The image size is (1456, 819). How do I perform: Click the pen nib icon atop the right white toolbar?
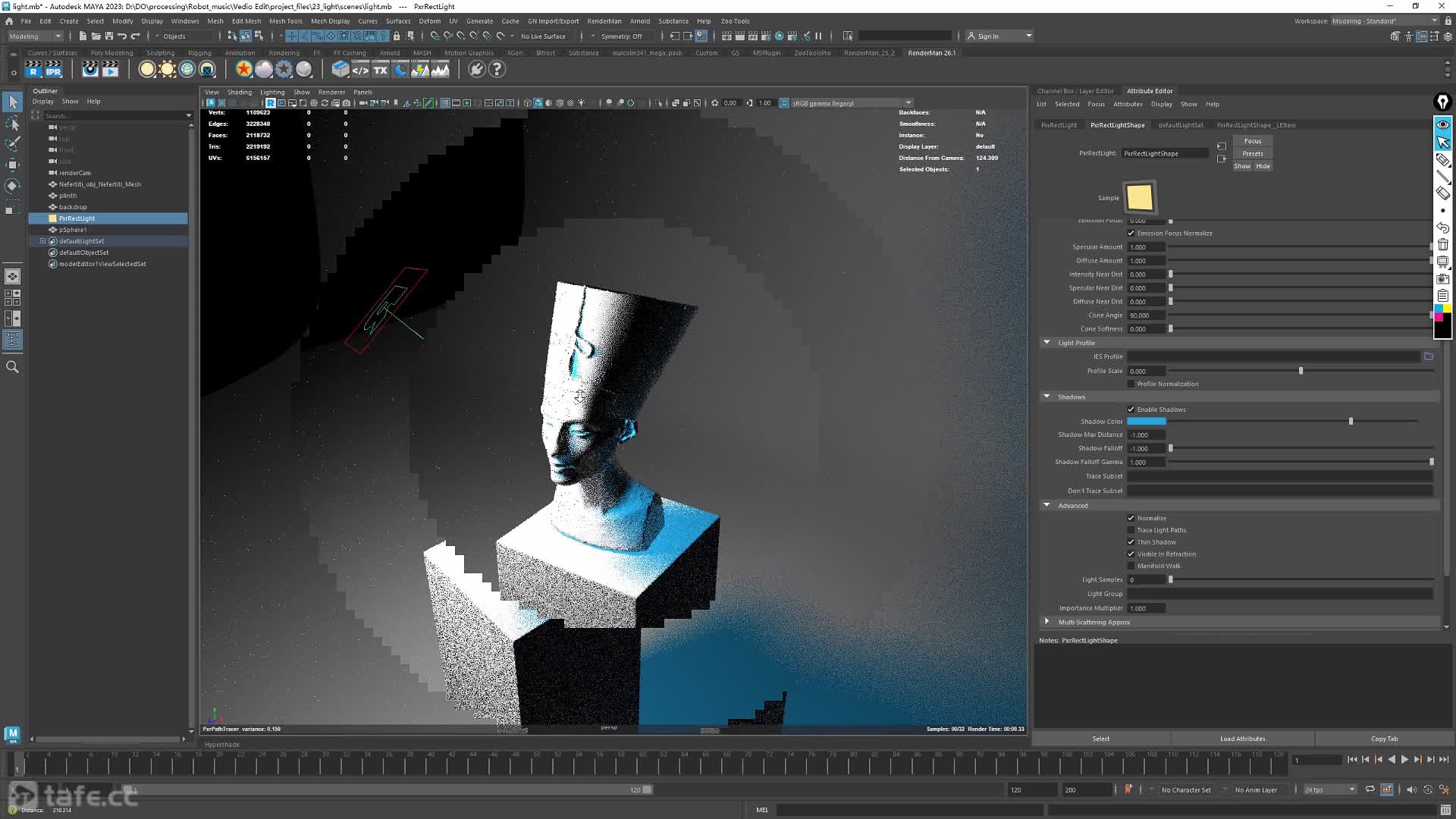1442,102
